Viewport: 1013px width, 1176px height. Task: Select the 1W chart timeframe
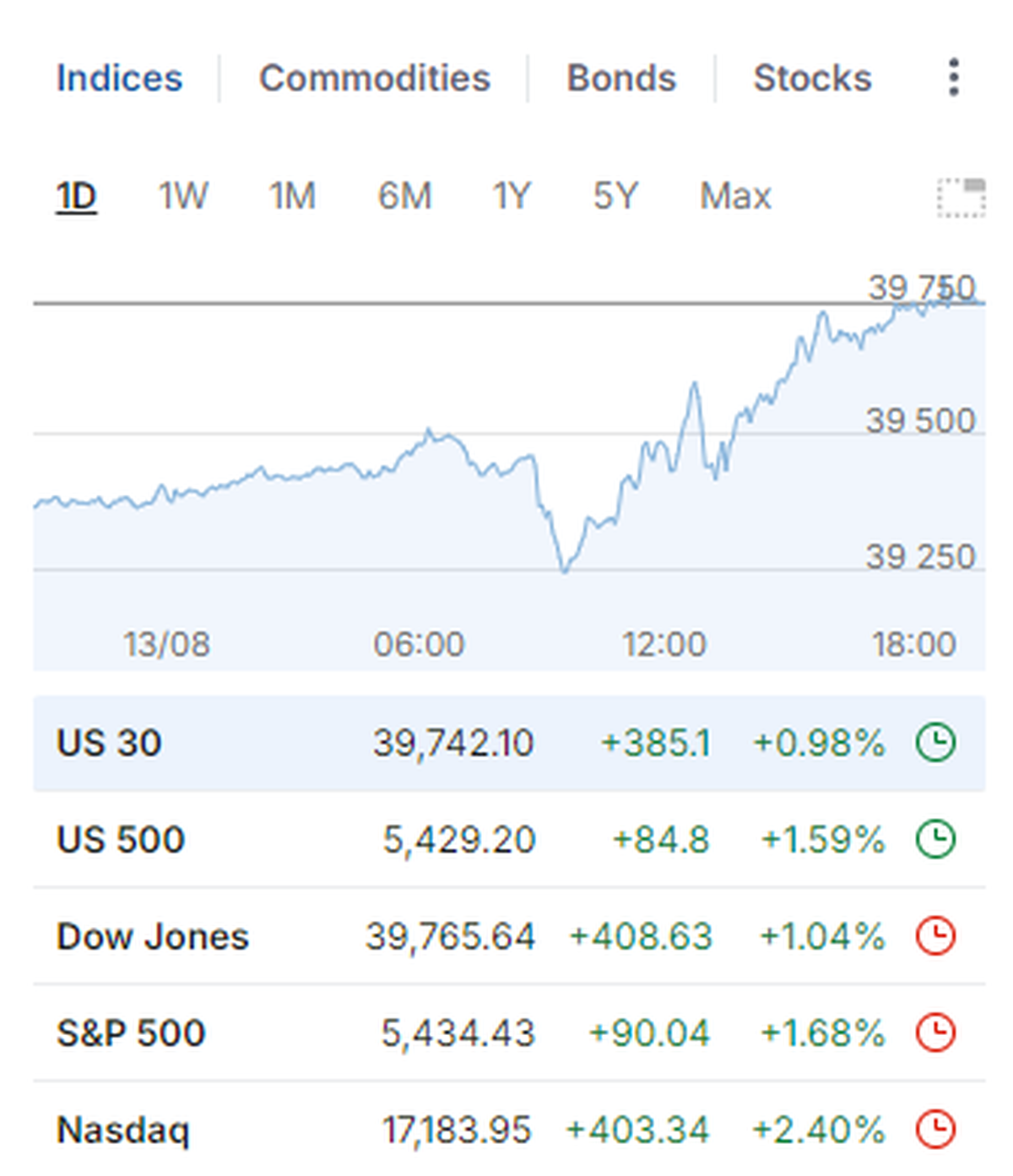pos(182,197)
